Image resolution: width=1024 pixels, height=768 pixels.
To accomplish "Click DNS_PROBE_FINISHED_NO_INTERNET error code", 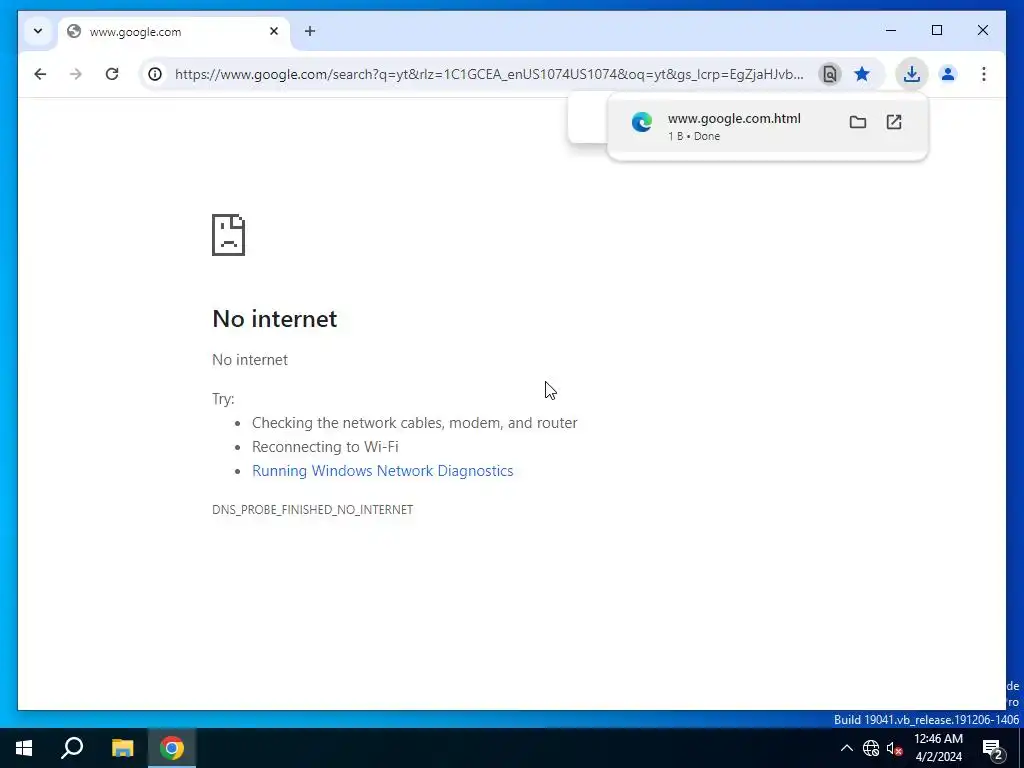I will tap(313, 509).
